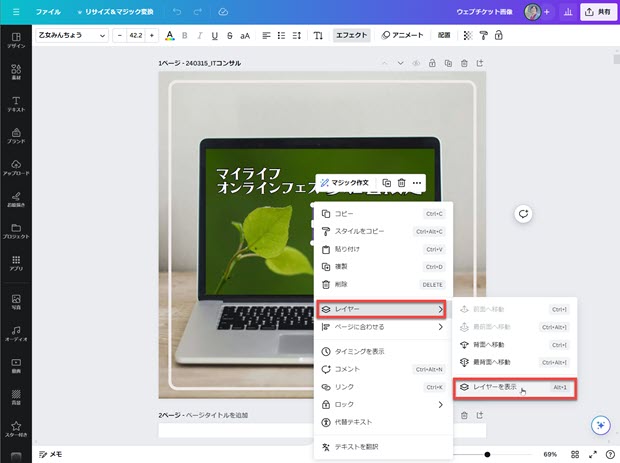Expand the ページに合わせる submenu
Image resolution: width=620 pixels, height=463 pixels.
(x=381, y=326)
